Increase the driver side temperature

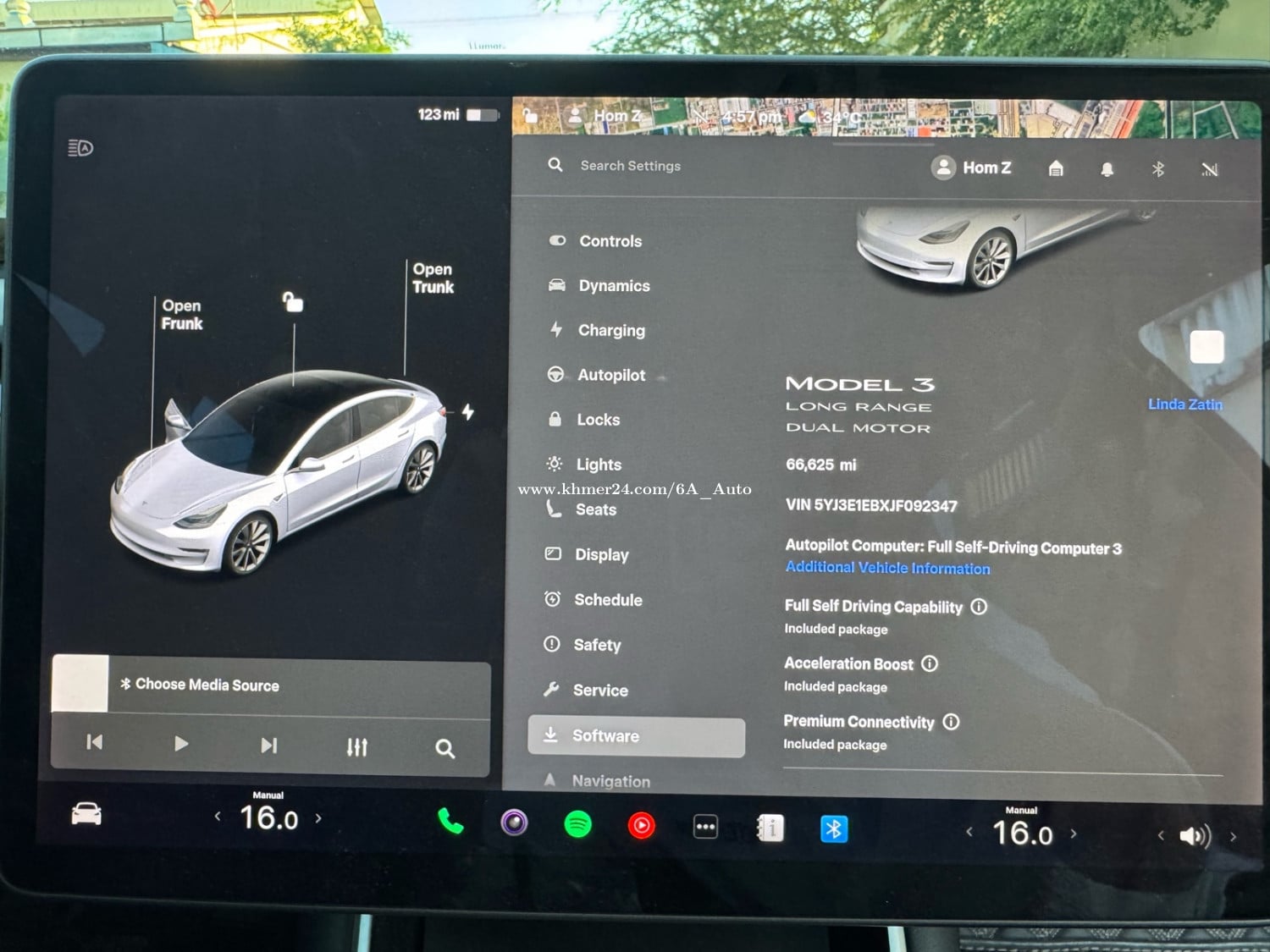[318, 818]
